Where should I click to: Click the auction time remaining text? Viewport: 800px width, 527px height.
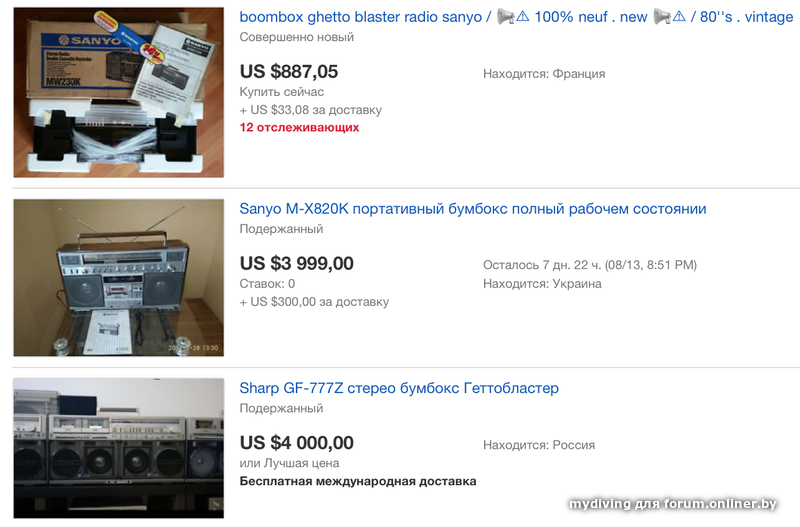coord(590,265)
